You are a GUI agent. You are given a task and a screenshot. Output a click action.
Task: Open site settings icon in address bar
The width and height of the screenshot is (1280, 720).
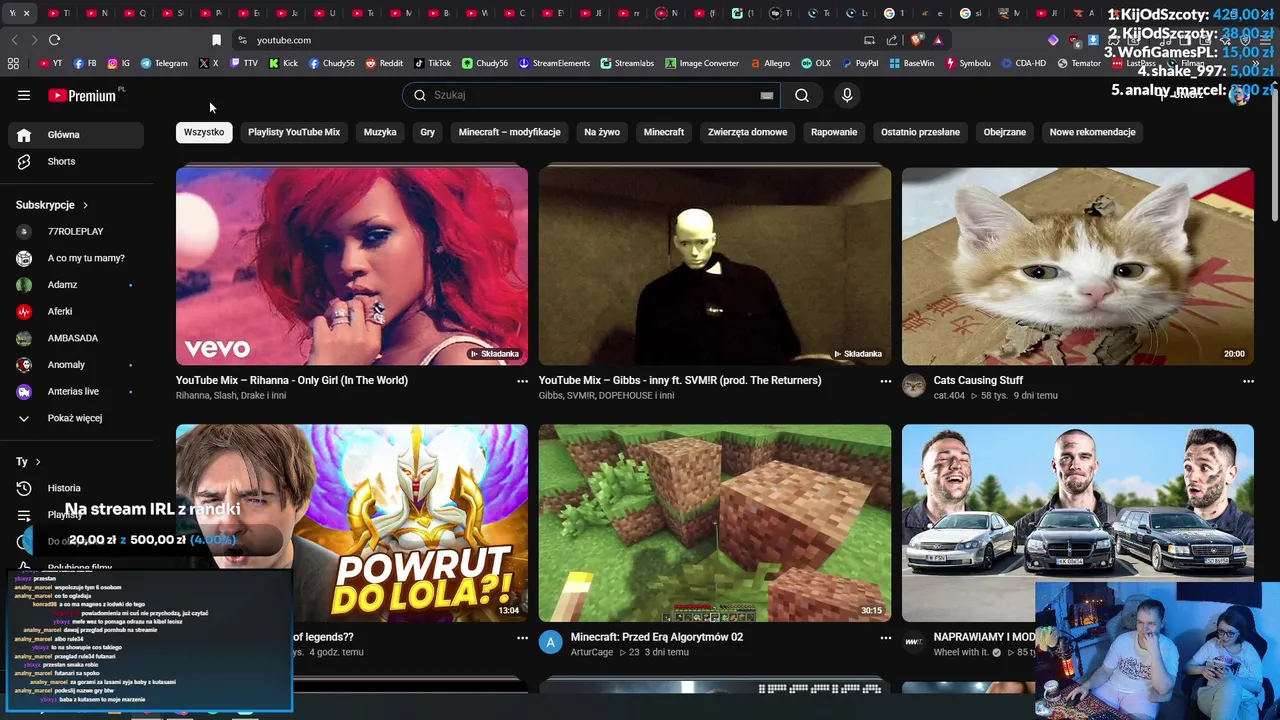coord(242,40)
